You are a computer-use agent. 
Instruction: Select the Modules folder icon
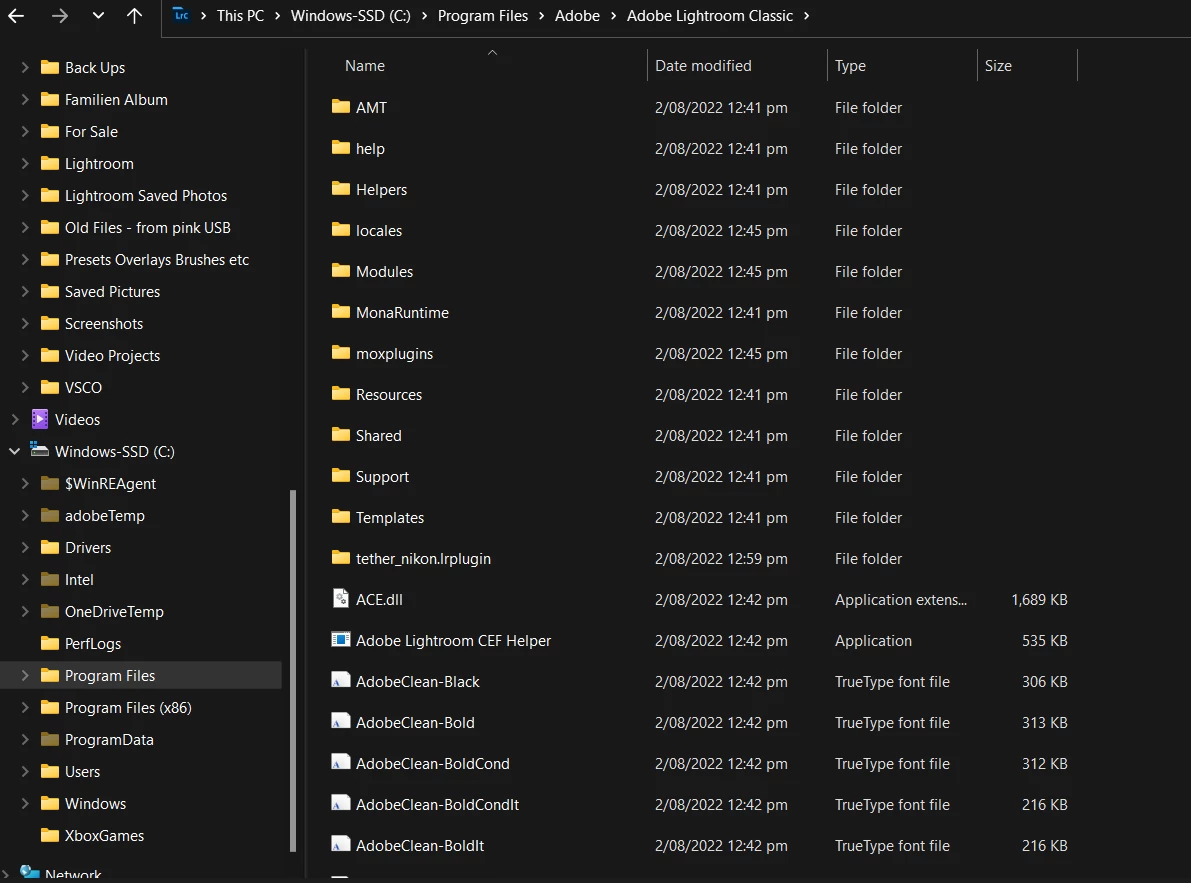(341, 270)
